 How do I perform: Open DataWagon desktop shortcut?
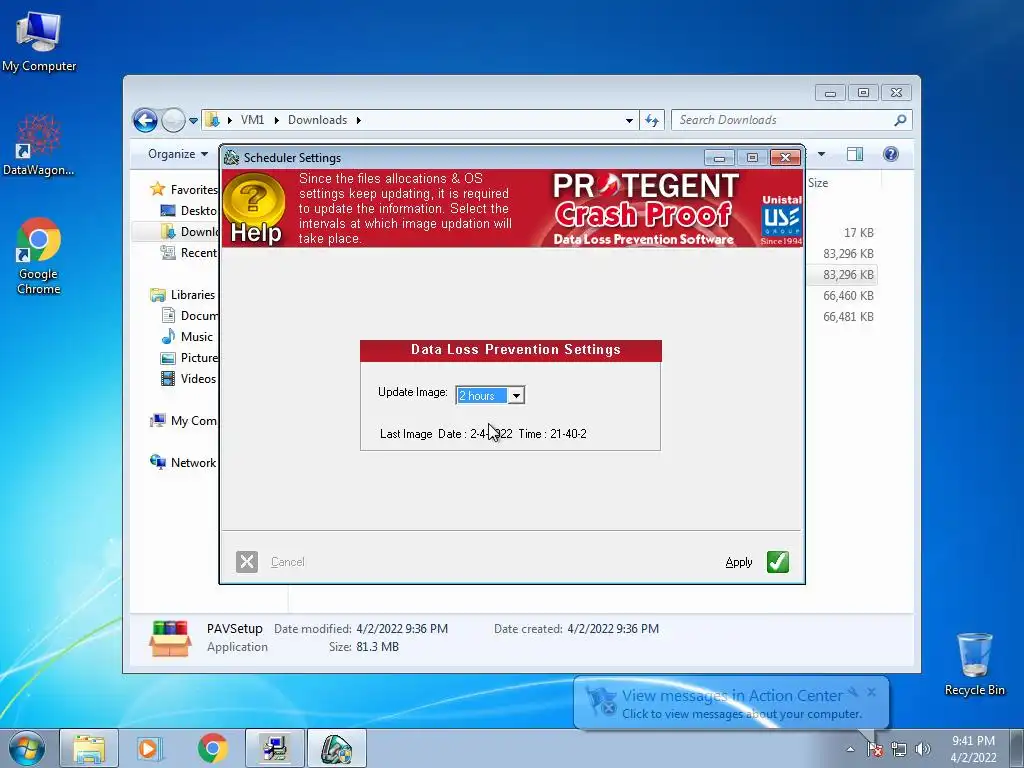[x=39, y=145]
